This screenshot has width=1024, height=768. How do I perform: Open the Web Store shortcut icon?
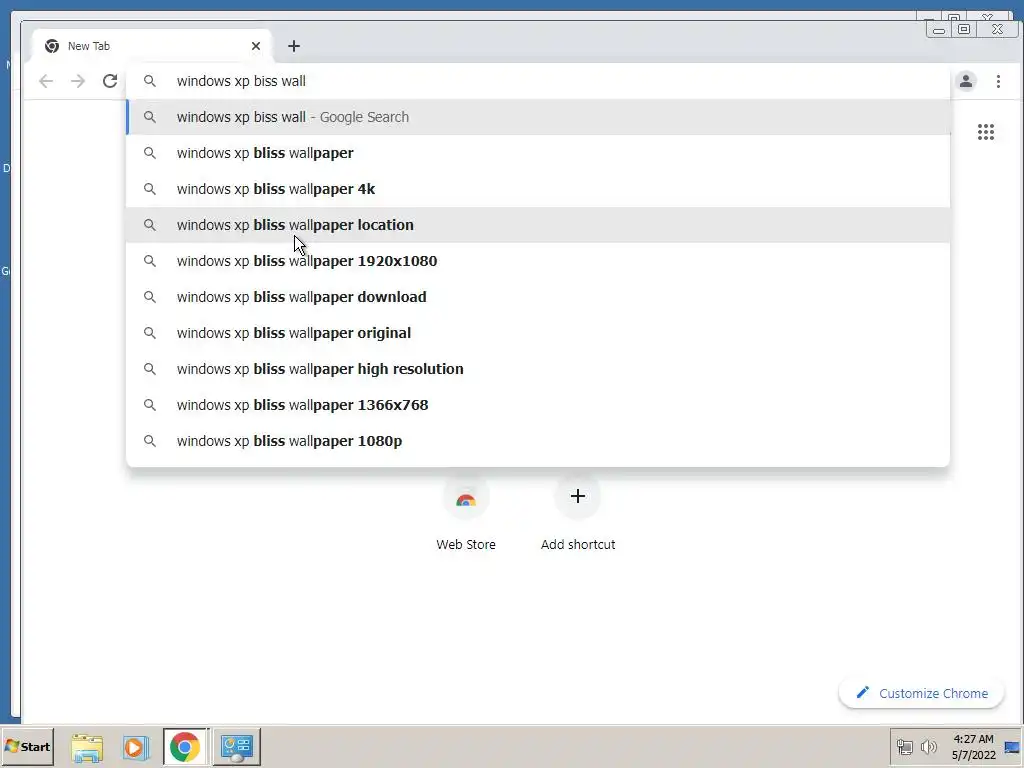click(x=466, y=498)
